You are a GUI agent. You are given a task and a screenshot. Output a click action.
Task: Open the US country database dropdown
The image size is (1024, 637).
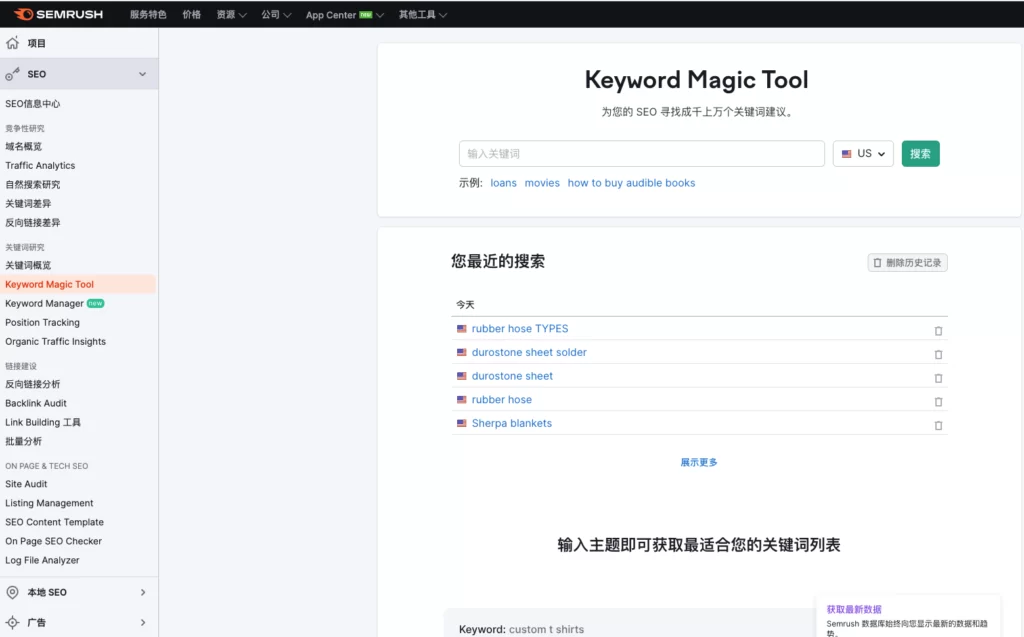point(863,154)
